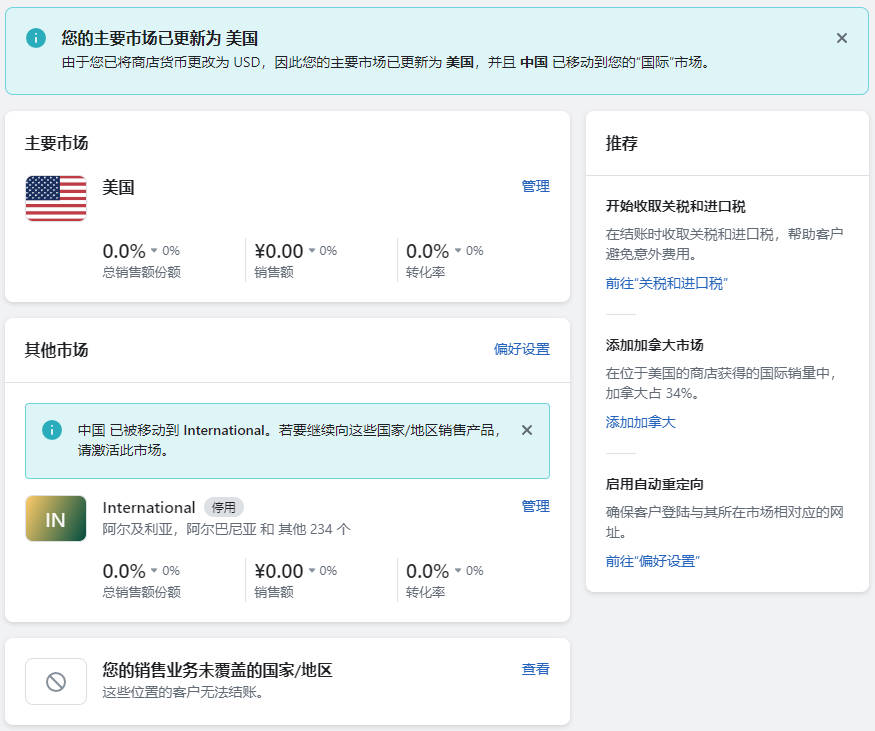Click 美国 sales ¥0.00 value
This screenshot has height=731, width=875.
coord(278,251)
